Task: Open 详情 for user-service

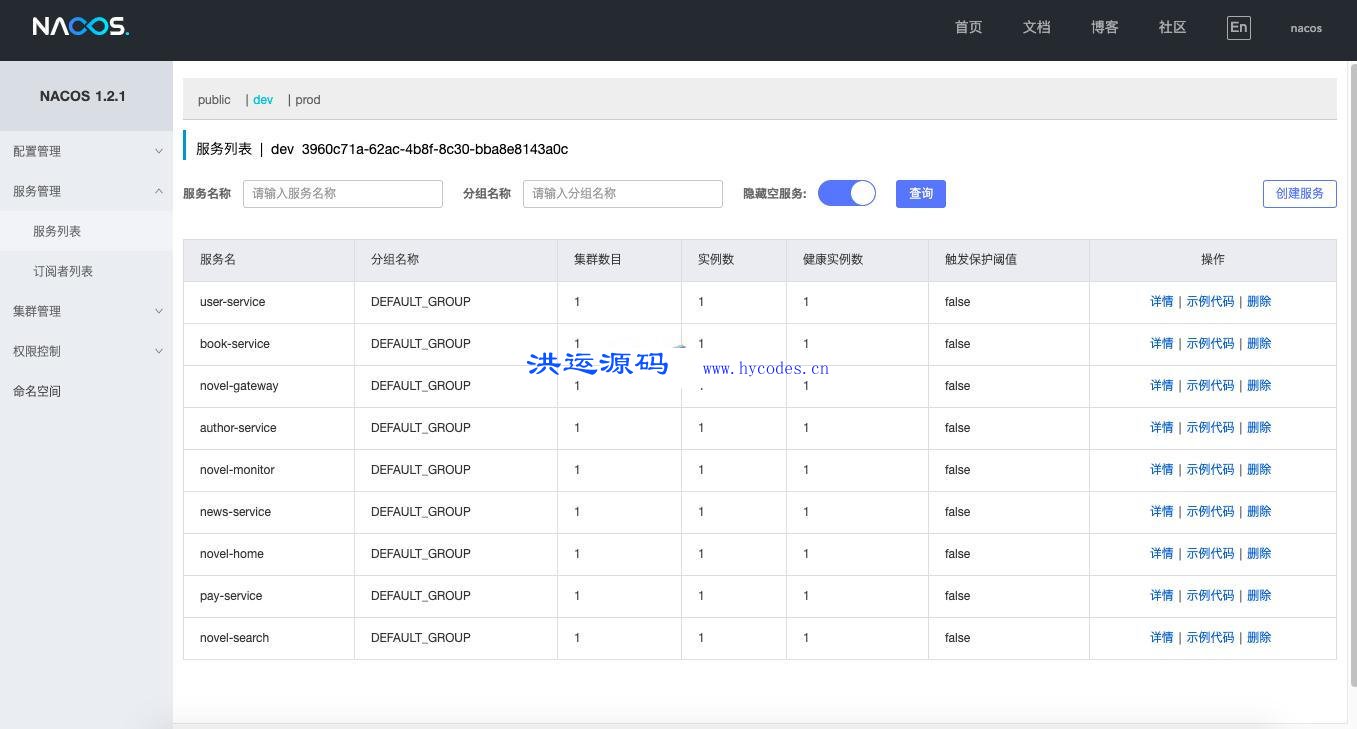Action: click(x=1161, y=301)
